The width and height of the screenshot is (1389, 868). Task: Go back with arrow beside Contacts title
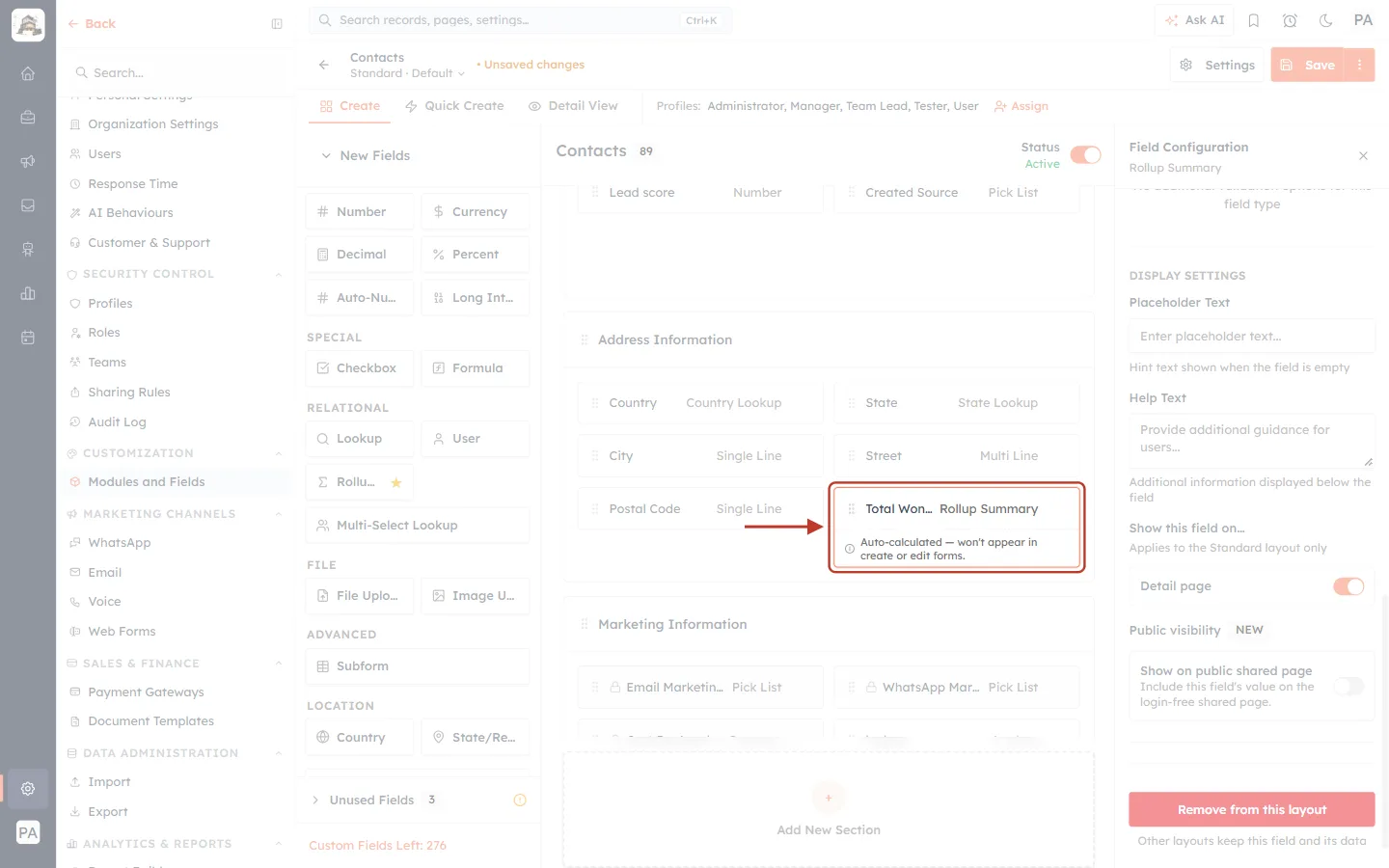coord(324,65)
